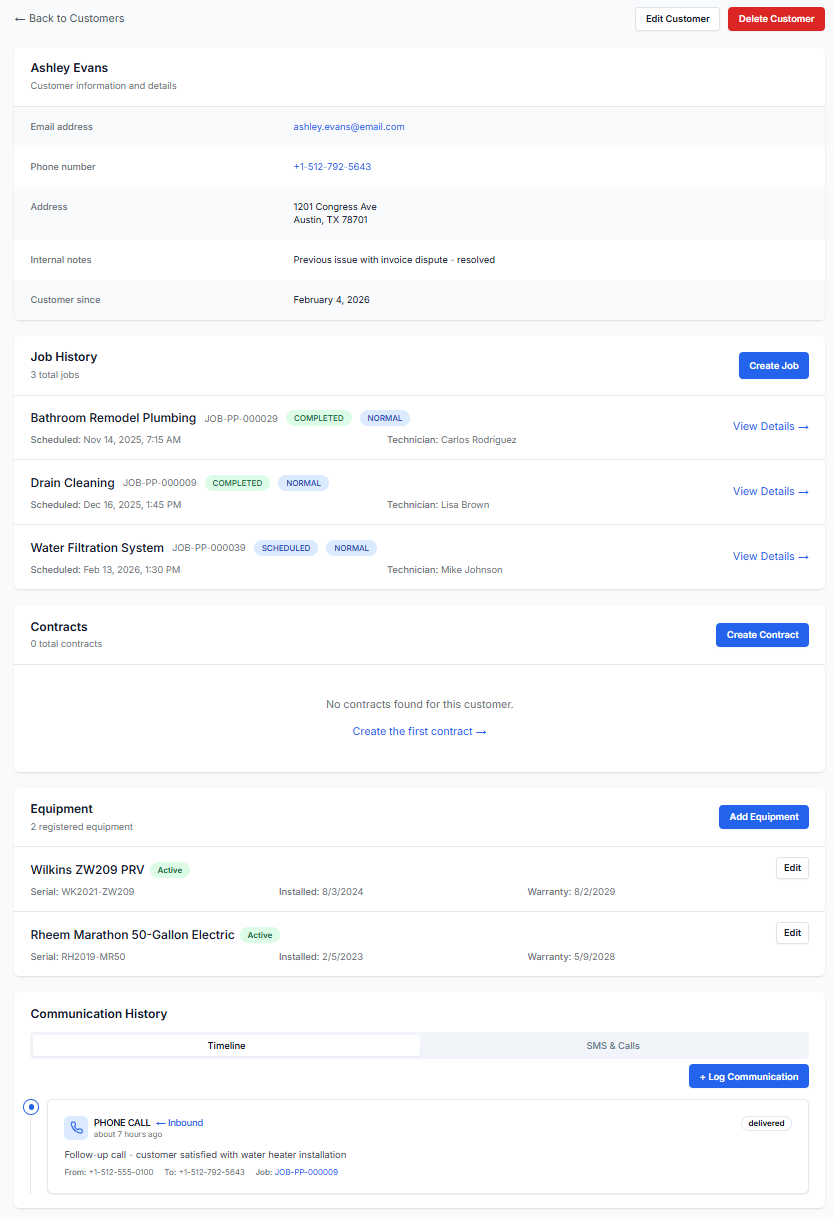Screen dimensions: 833x1217
Task: Edit the Wilkins ZW209 PRV equipment
Action: tap(792, 868)
